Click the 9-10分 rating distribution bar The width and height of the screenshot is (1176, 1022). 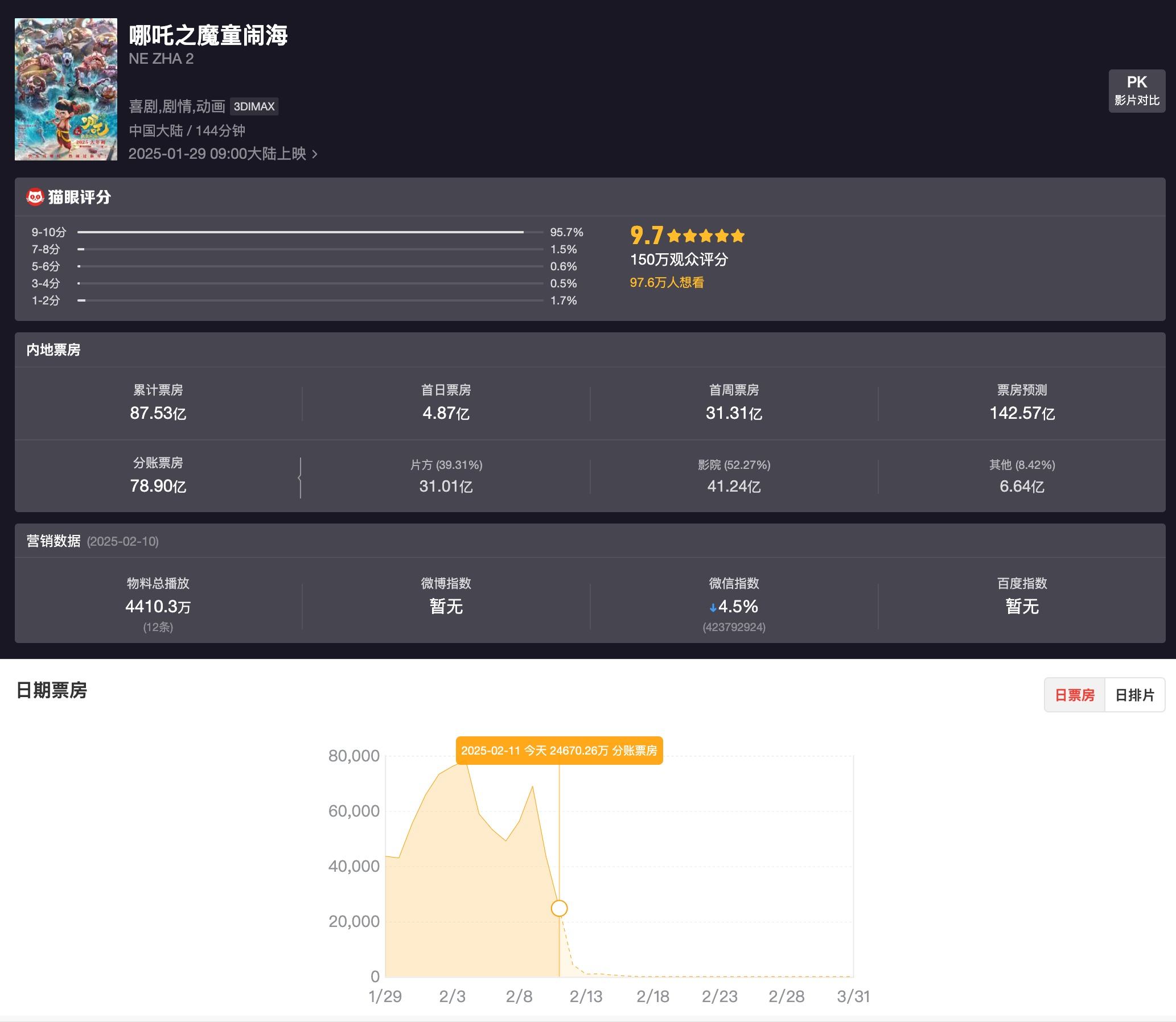[310, 232]
